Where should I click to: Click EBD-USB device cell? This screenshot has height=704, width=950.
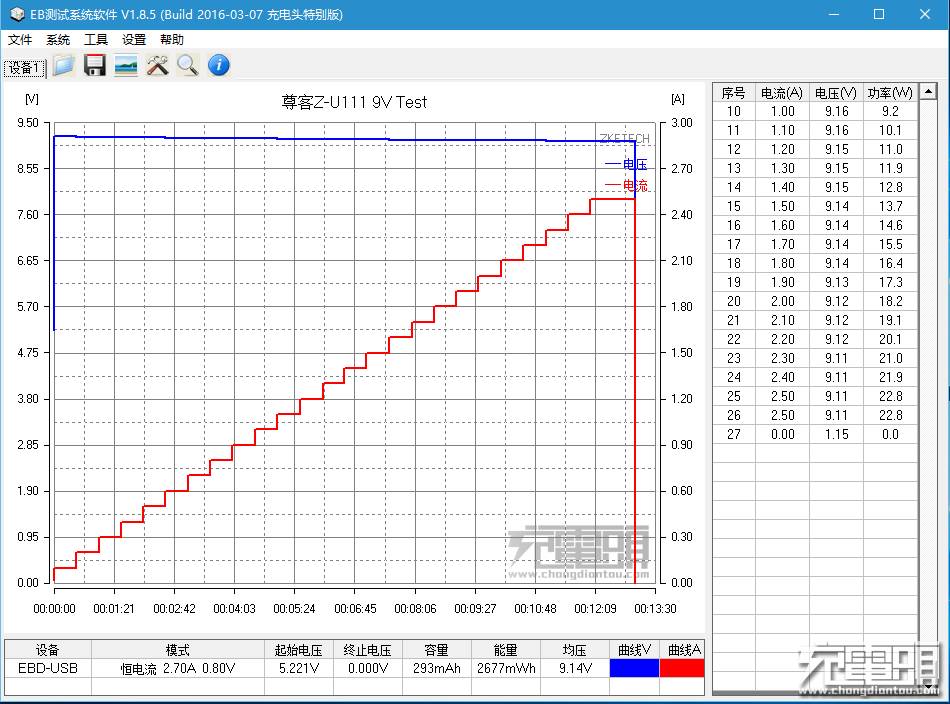coord(48,668)
